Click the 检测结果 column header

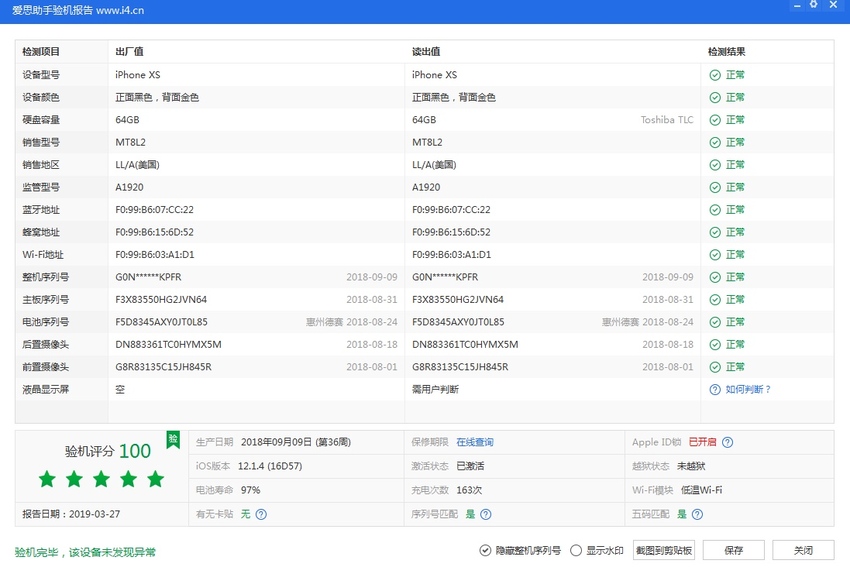(726, 52)
